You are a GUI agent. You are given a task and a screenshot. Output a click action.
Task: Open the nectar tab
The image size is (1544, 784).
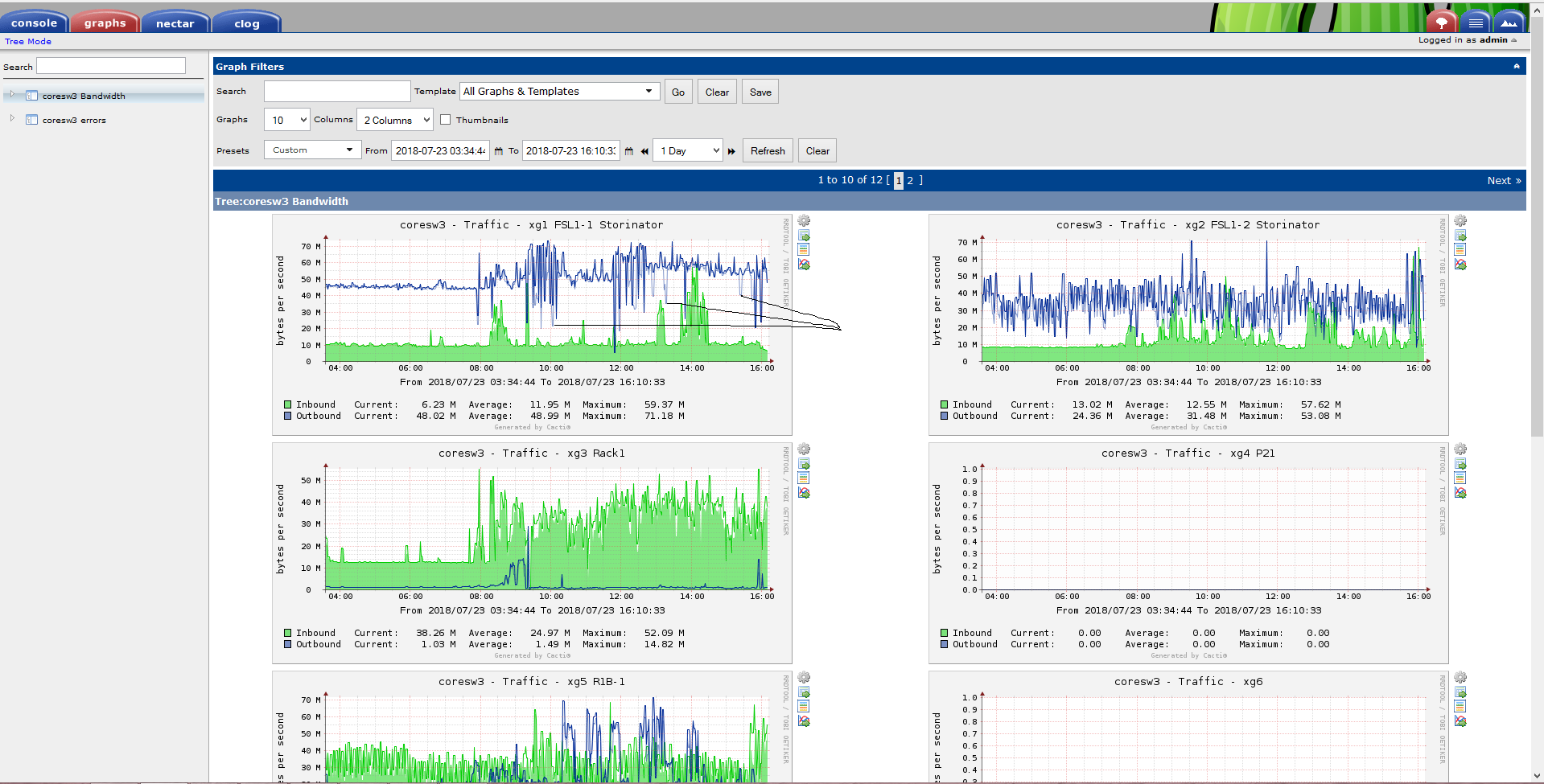[x=175, y=23]
